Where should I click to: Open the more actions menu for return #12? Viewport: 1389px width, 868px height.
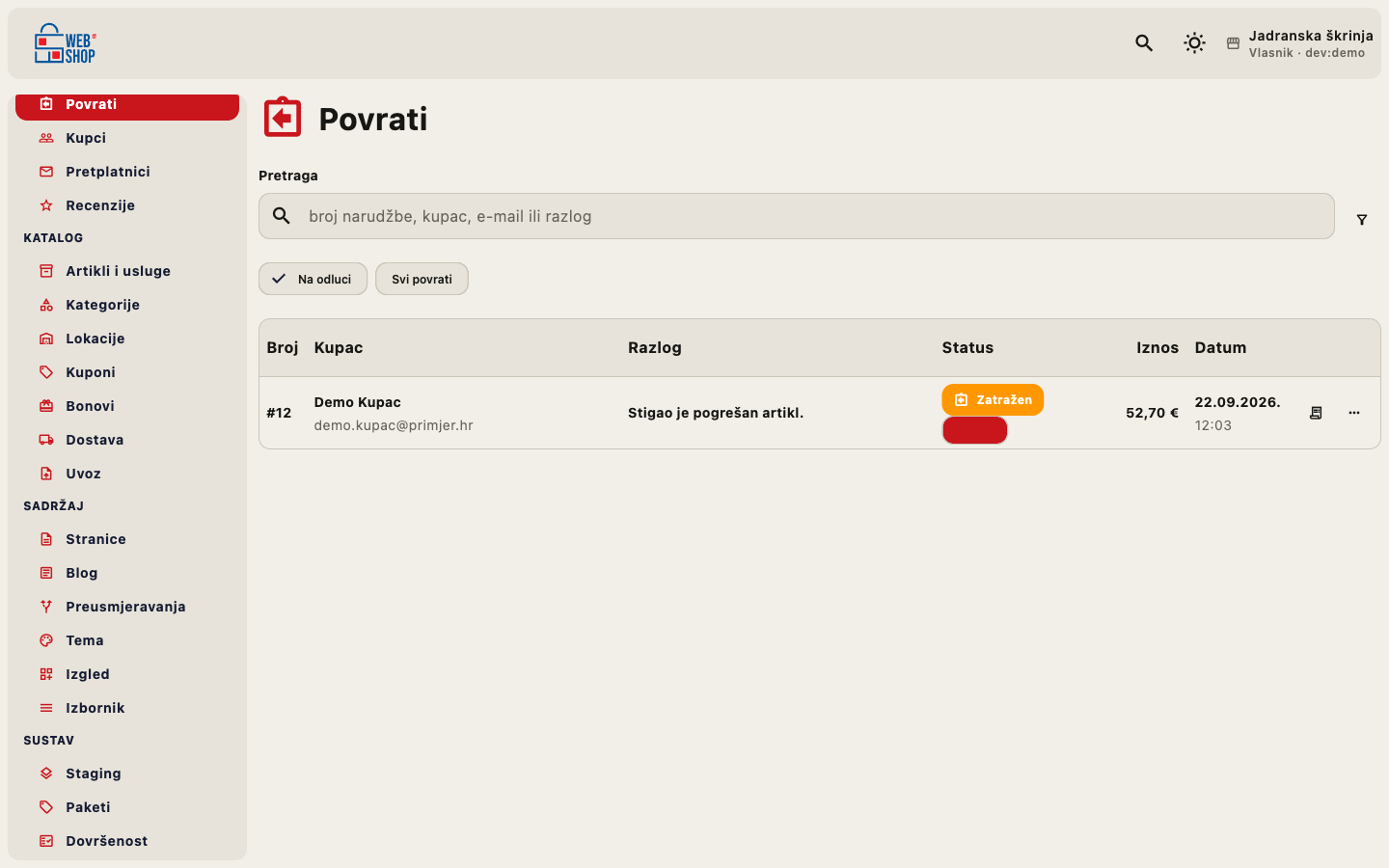tap(1354, 413)
